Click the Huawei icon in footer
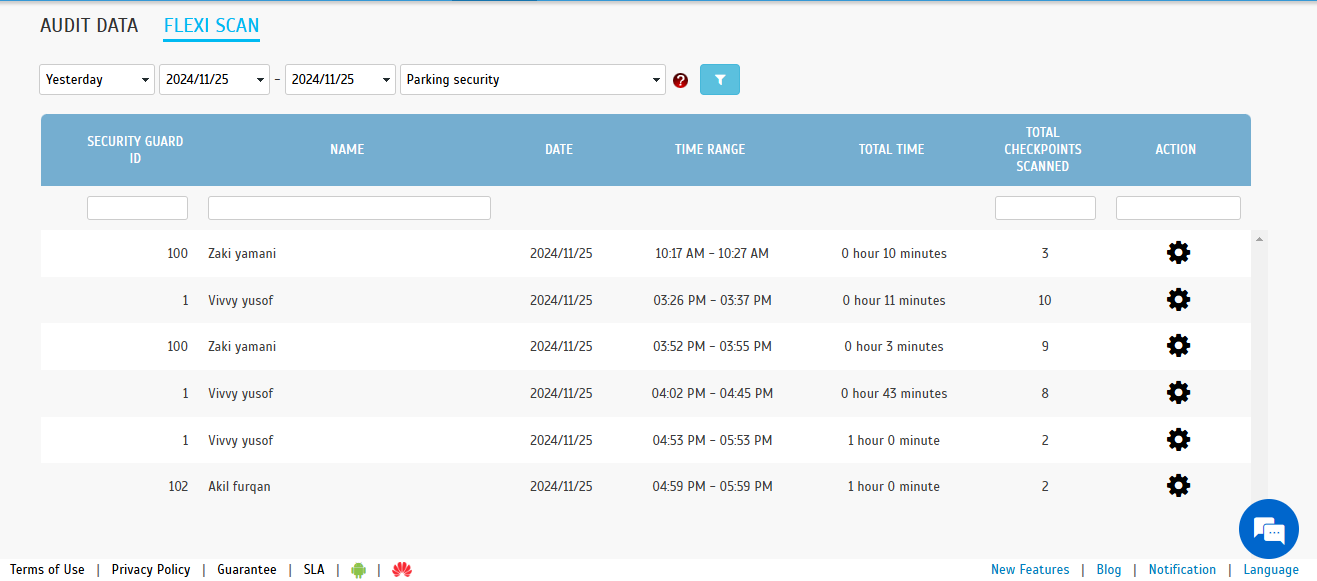The width and height of the screenshot is (1317, 581). [402, 570]
